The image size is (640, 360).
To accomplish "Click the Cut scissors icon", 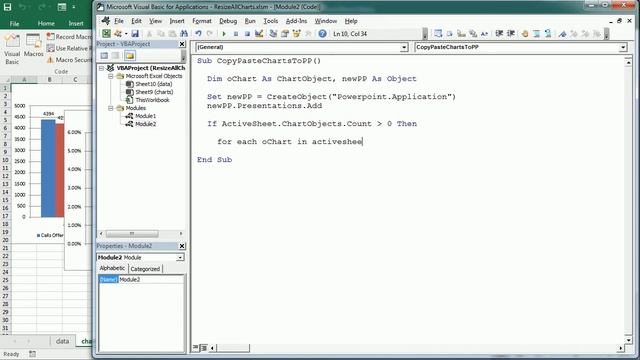I will (x=149, y=34).
